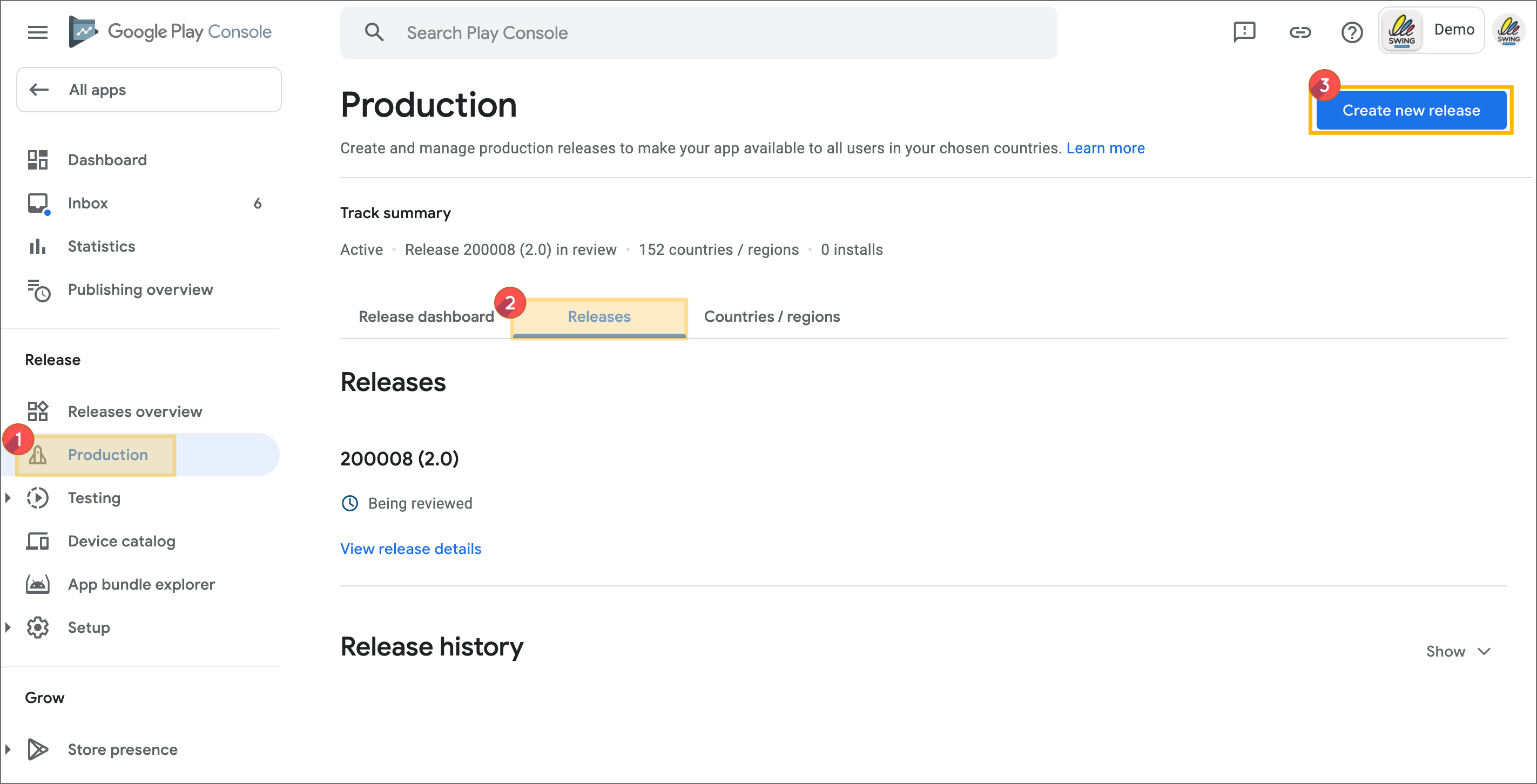The image size is (1537, 784).
Task: Expand the Testing section
Action: [8, 497]
